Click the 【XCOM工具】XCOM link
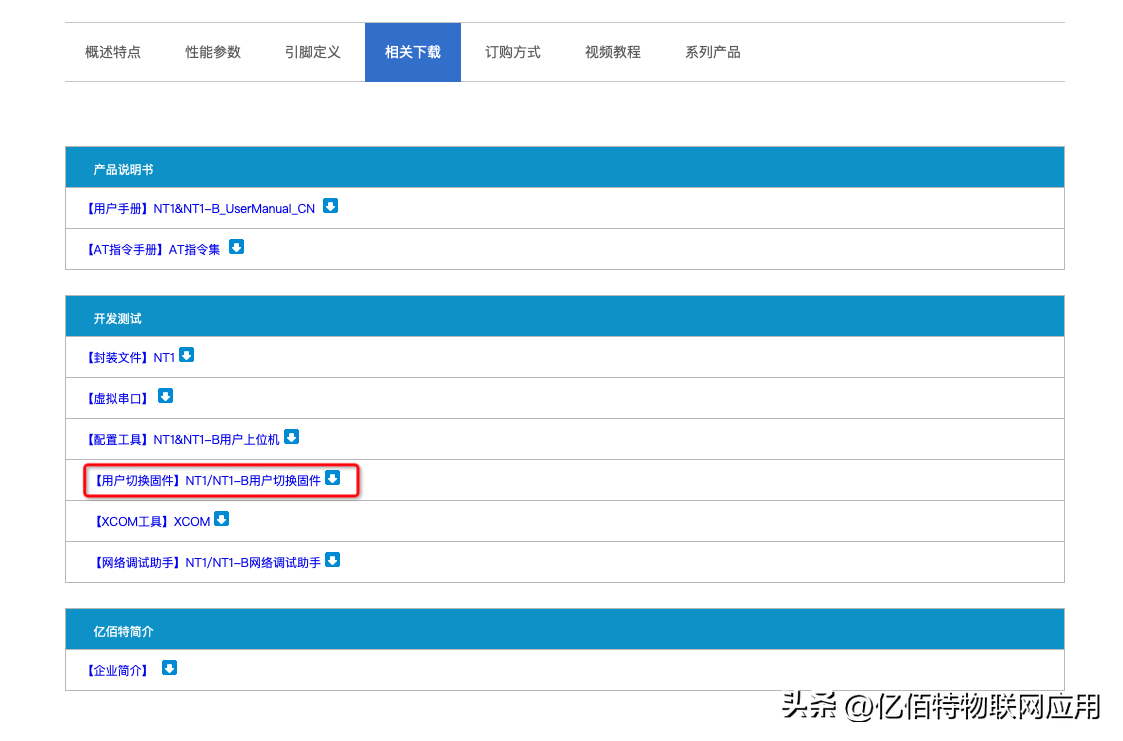Viewport: 1123px width, 741px height. click(x=150, y=521)
